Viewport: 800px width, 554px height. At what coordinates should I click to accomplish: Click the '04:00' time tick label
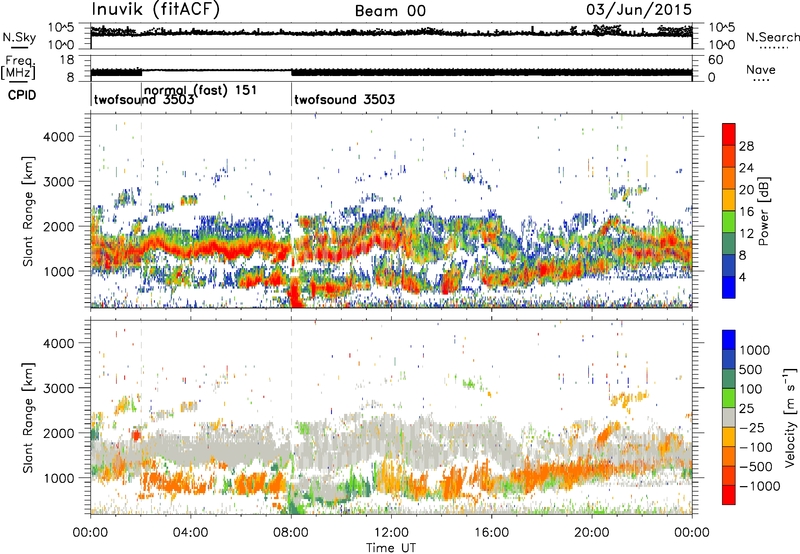tap(190, 533)
